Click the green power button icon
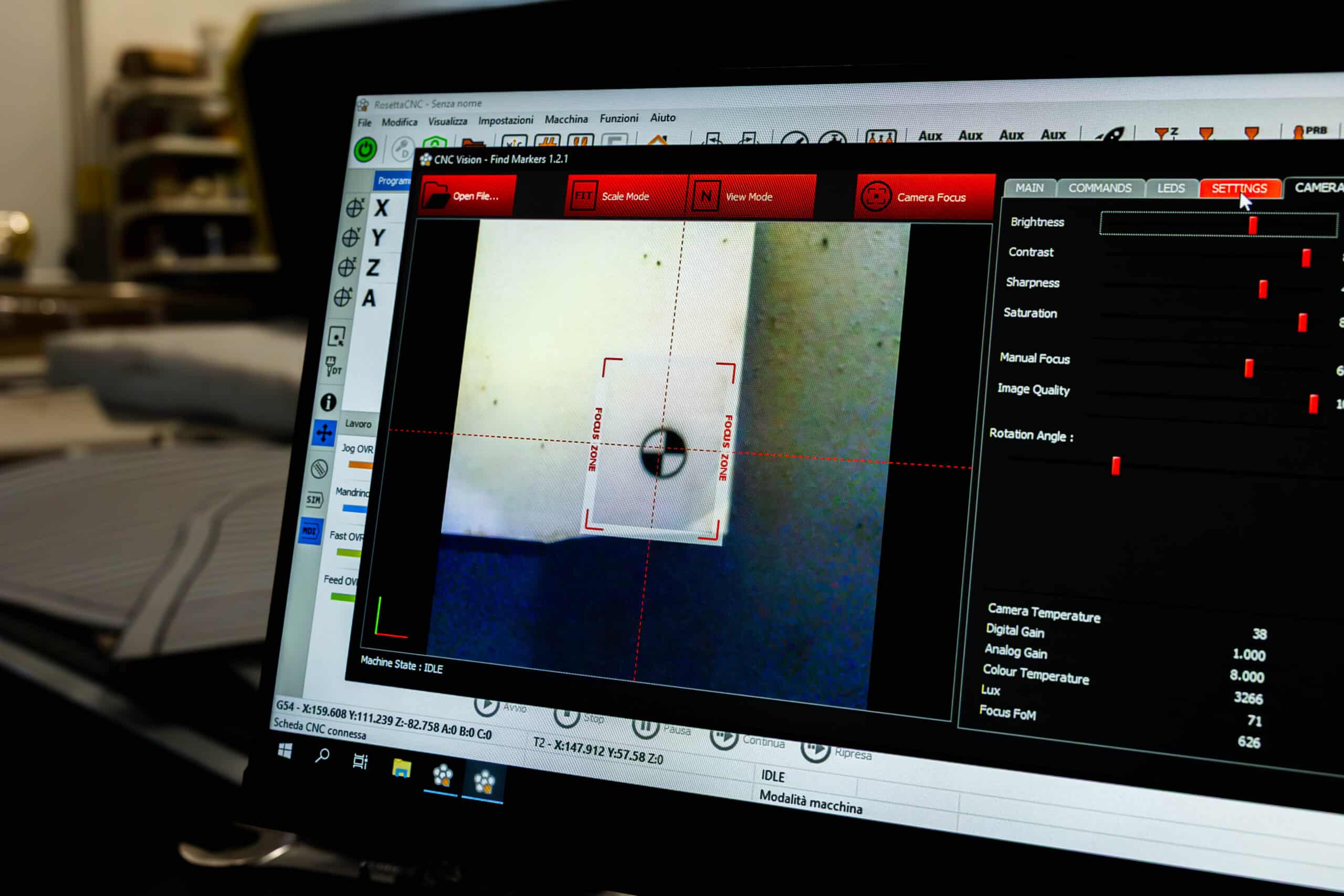The width and height of the screenshot is (1344, 896). 365,150
